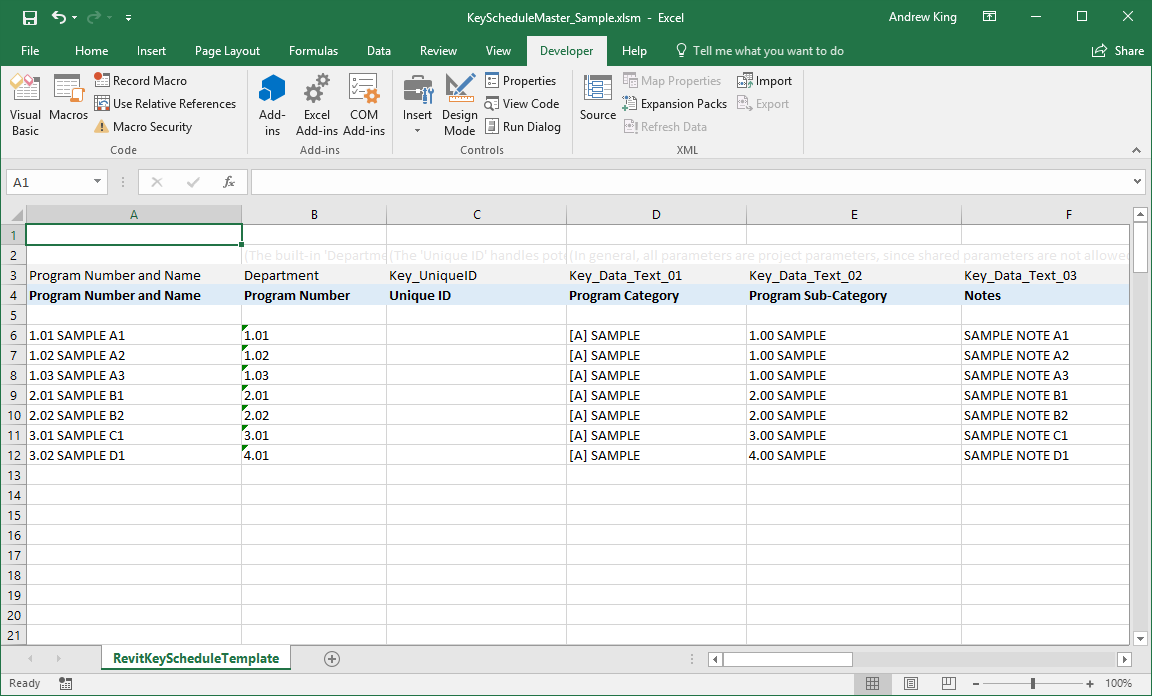Viewport: 1152px width, 696px height.
Task: Start Record Macro
Action: point(140,80)
